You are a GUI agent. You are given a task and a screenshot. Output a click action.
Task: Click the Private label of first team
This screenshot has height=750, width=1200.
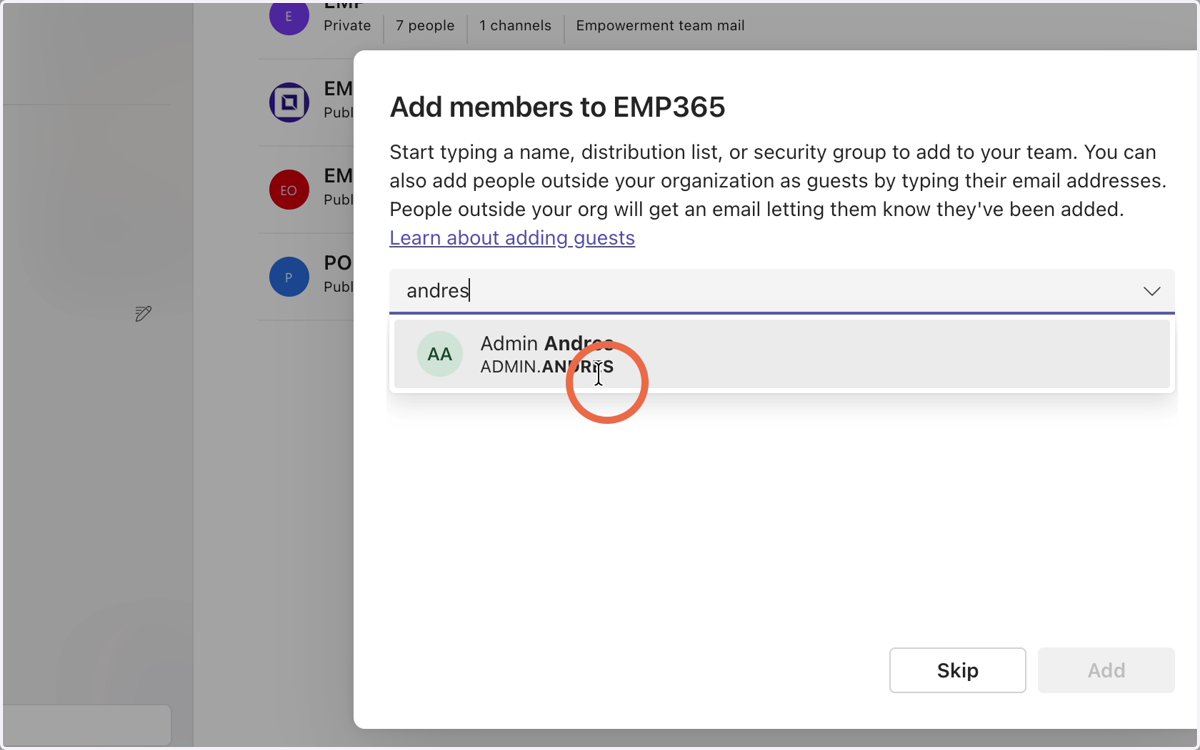pos(347,26)
